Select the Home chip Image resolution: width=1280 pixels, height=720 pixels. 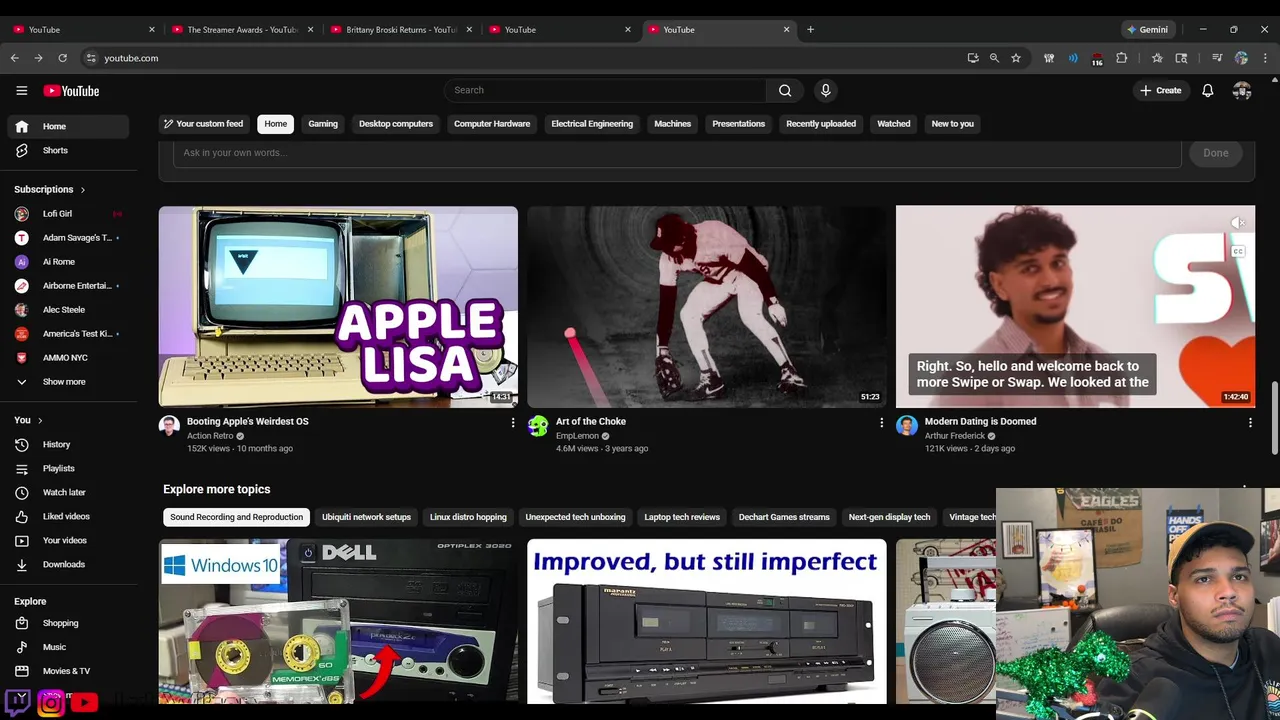pyautogui.click(x=276, y=124)
